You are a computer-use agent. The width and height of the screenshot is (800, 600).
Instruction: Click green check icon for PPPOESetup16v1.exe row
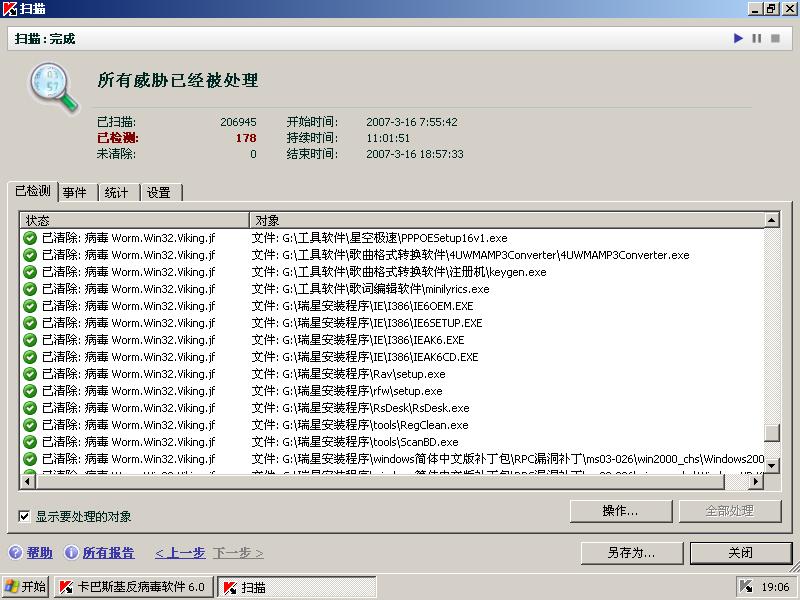[30, 238]
